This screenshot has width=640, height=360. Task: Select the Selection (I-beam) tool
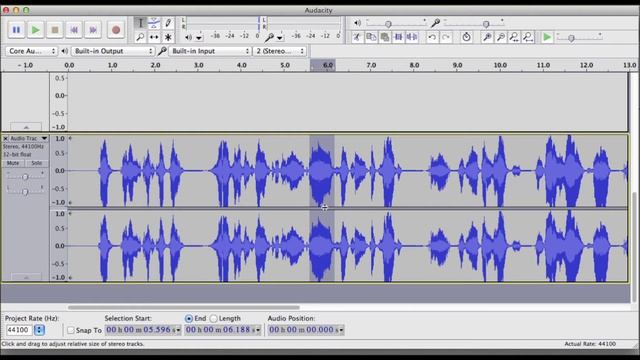click(x=140, y=23)
